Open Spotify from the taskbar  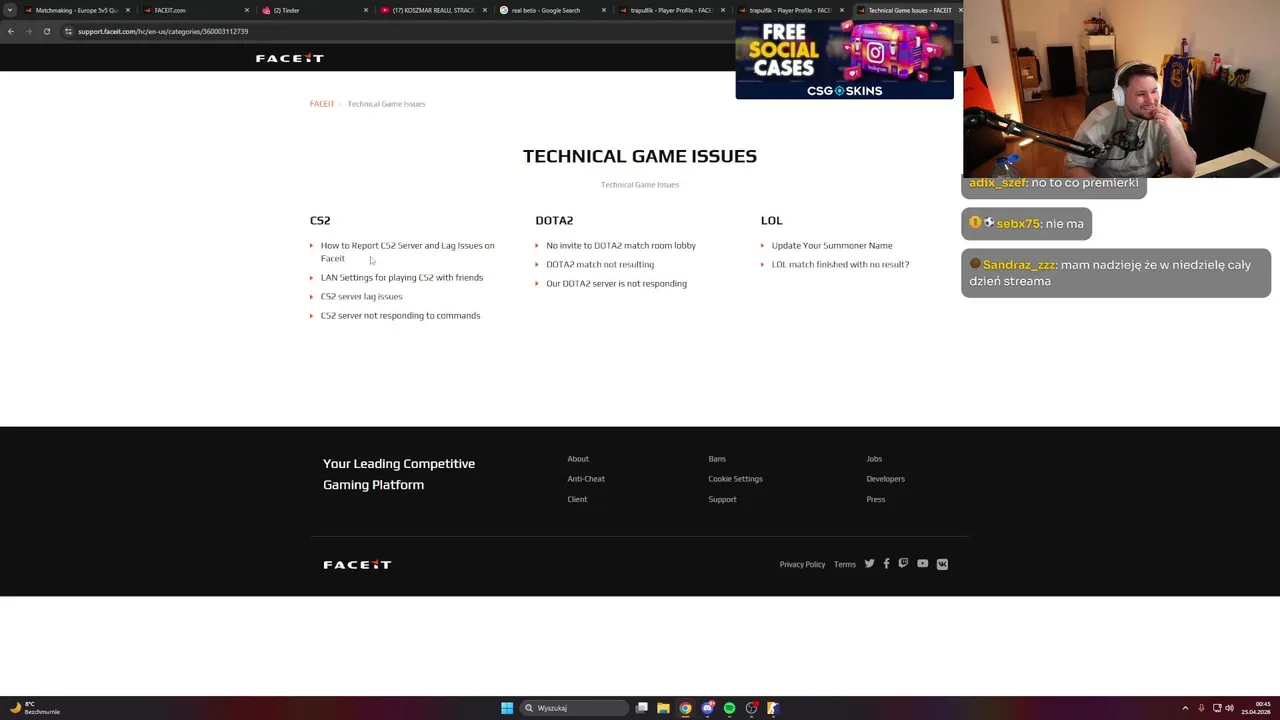click(x=729, y=708)
